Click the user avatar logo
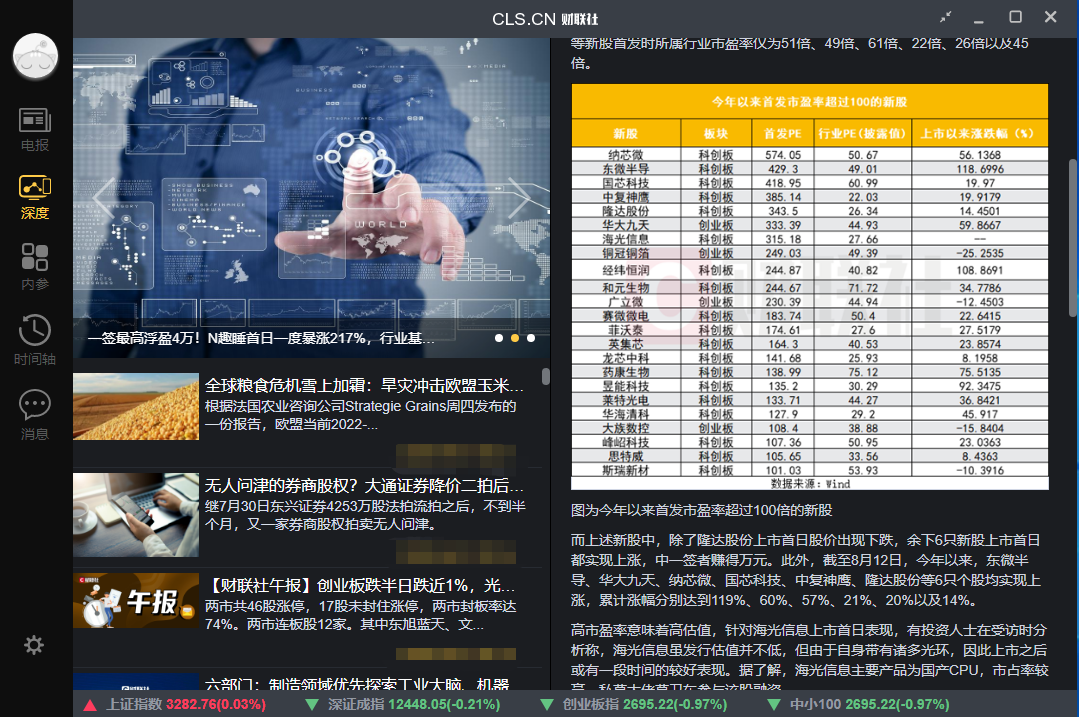1079x717 pixels. pyautogui.click(x=35, y=56)
